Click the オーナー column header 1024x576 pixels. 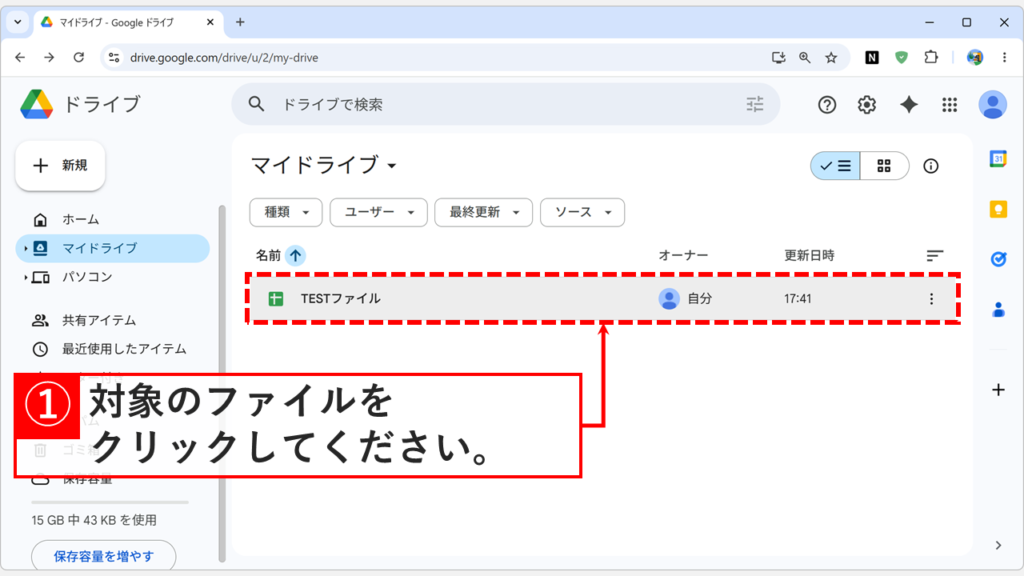click(x=683, y=255)
